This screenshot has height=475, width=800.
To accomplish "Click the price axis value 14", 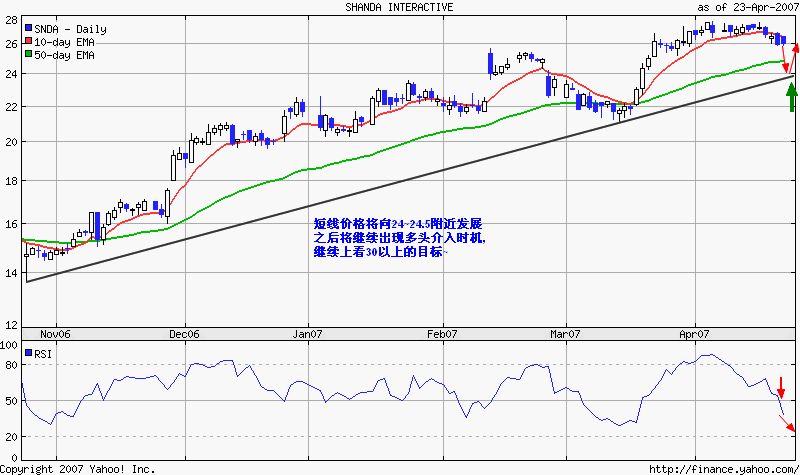I will point(11,273).
